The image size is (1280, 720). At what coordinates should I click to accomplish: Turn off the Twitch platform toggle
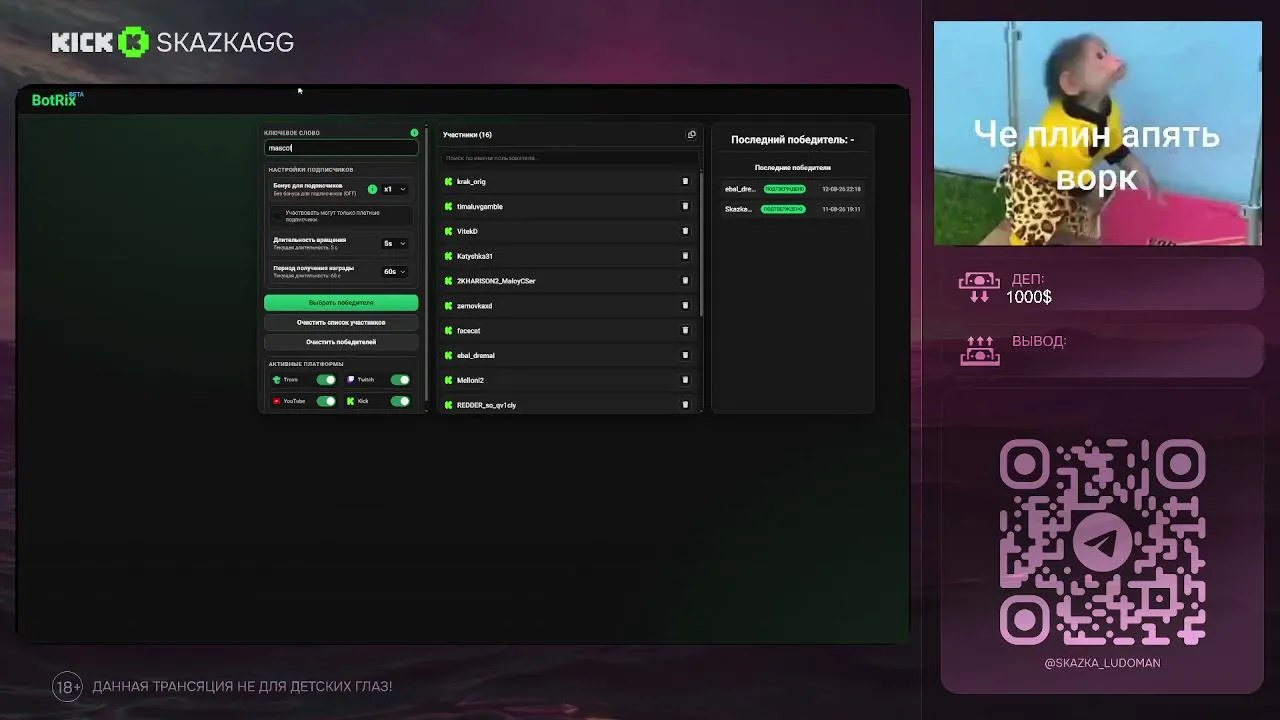coord(400,380)
